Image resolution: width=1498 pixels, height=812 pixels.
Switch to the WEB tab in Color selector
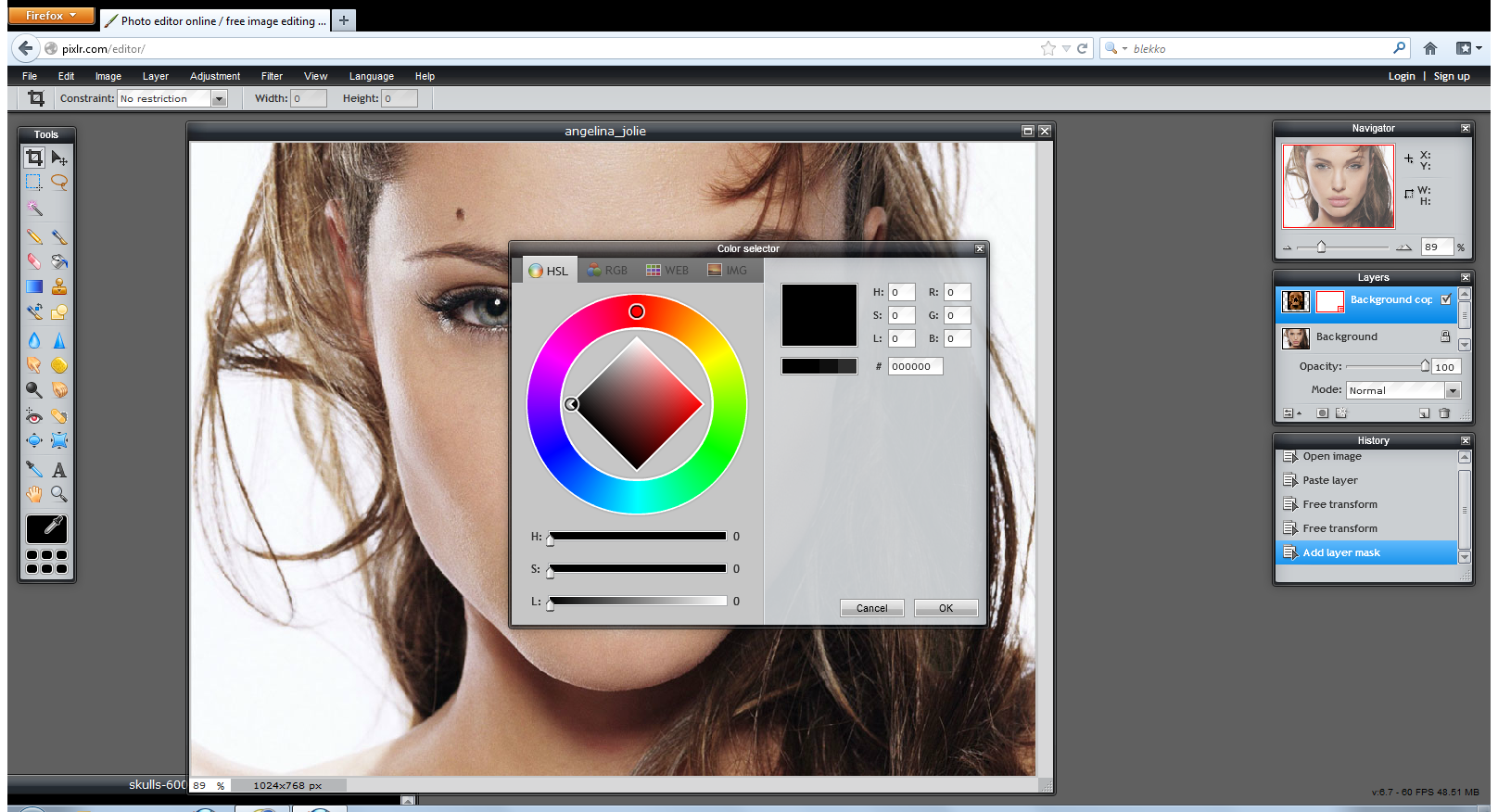coord(667,271)
